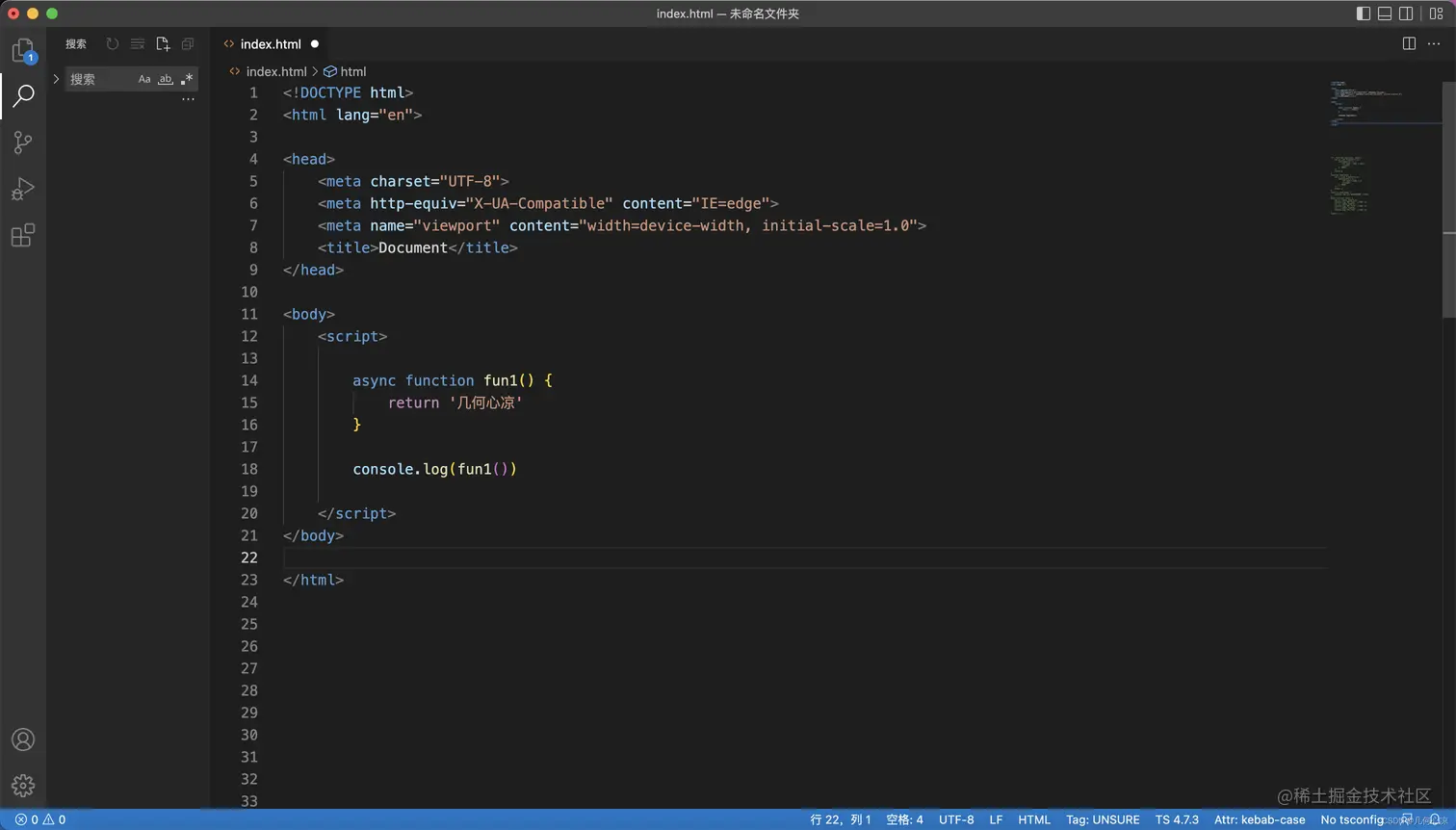Viewport: 1456px width, 830px height.
Task: Toggle search details ellipsis below search box
Action: [x=188, y=98]
